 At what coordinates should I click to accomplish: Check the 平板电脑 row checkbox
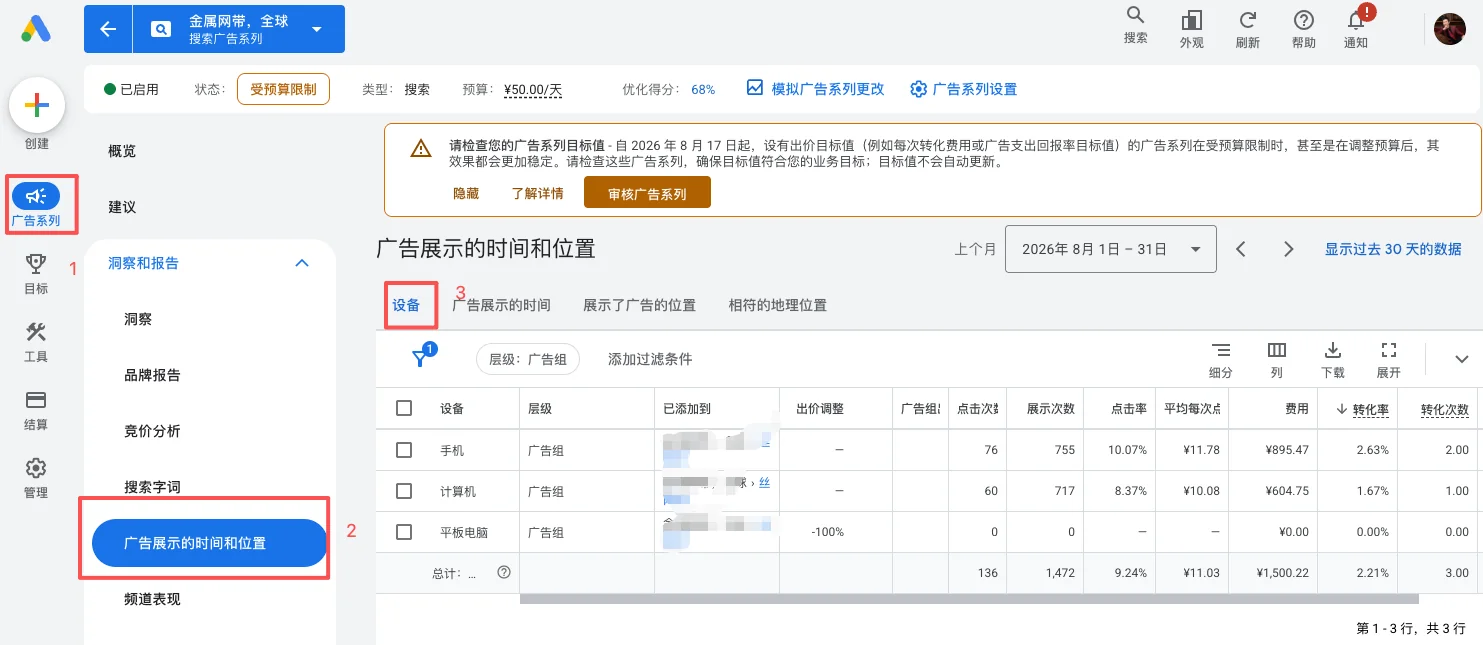coord(404,532)
